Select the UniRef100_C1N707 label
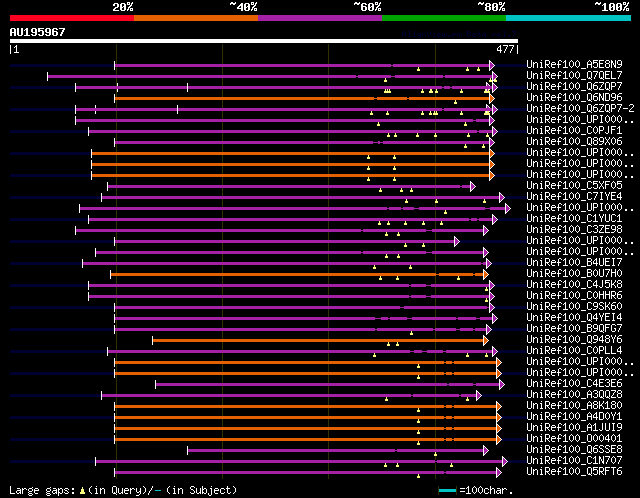Image resolution: width=640 pixels, height=498 pixels. click(x=574, y=460)
